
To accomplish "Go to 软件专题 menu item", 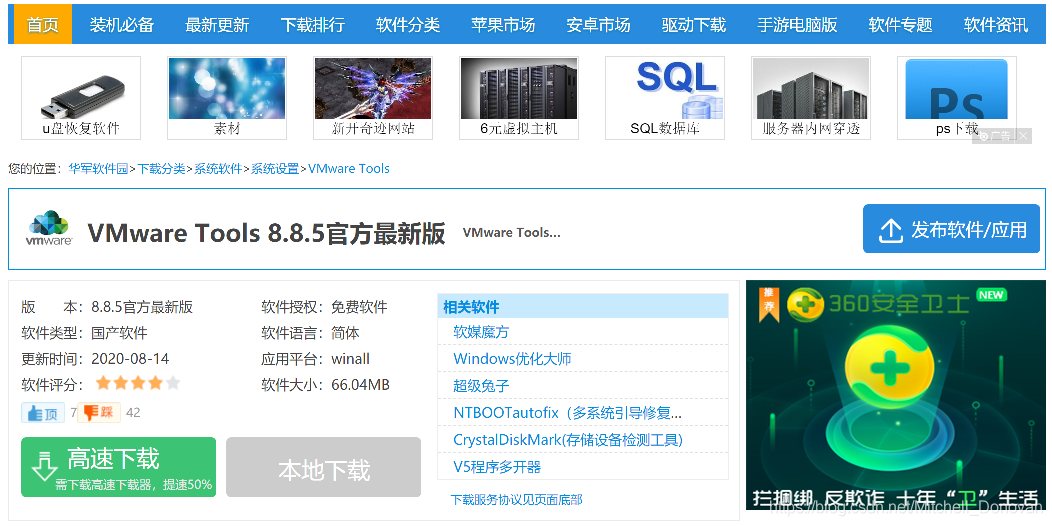I will [900, 25].
